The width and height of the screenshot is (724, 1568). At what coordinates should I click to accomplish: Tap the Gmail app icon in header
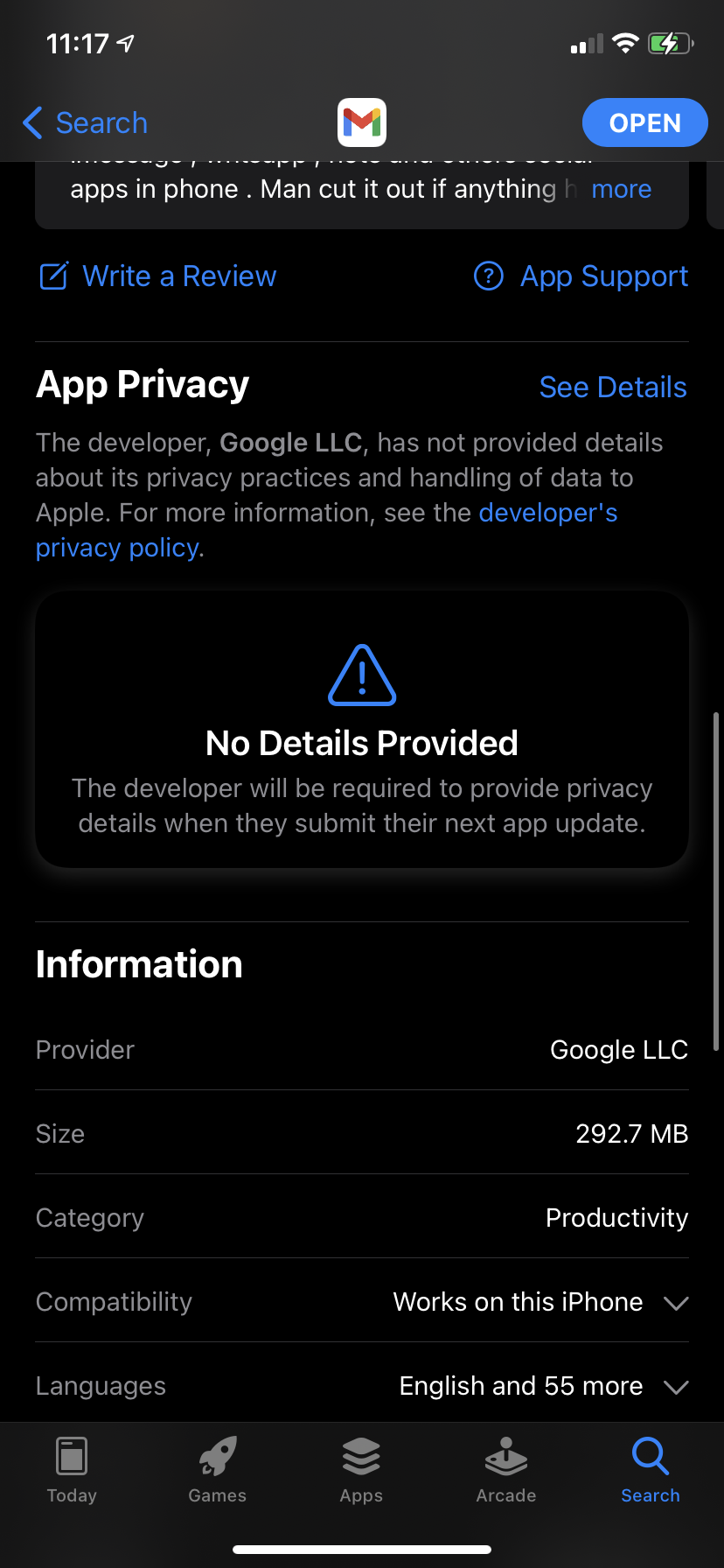pos(362,122)
